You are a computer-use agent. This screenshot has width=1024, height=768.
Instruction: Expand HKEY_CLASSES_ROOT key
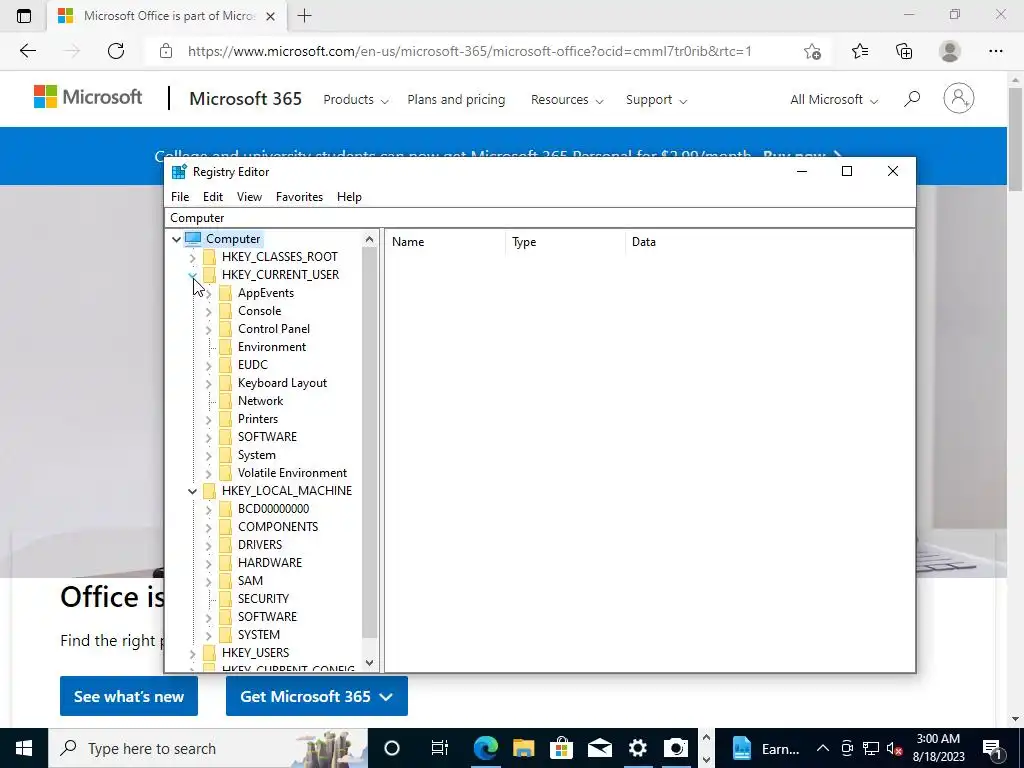(x=192, y=257)
